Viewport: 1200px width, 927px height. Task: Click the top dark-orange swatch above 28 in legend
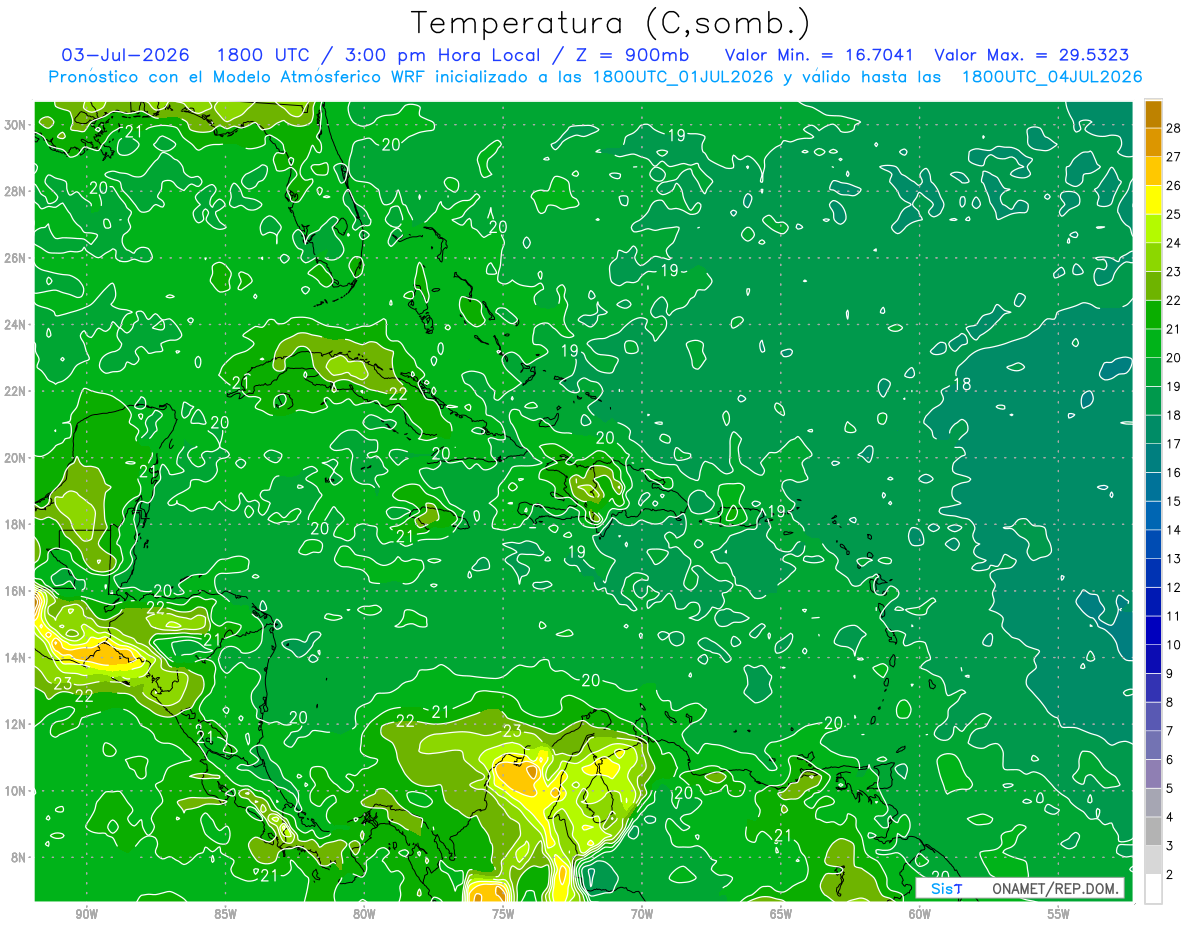click(x=1153, y=114)
